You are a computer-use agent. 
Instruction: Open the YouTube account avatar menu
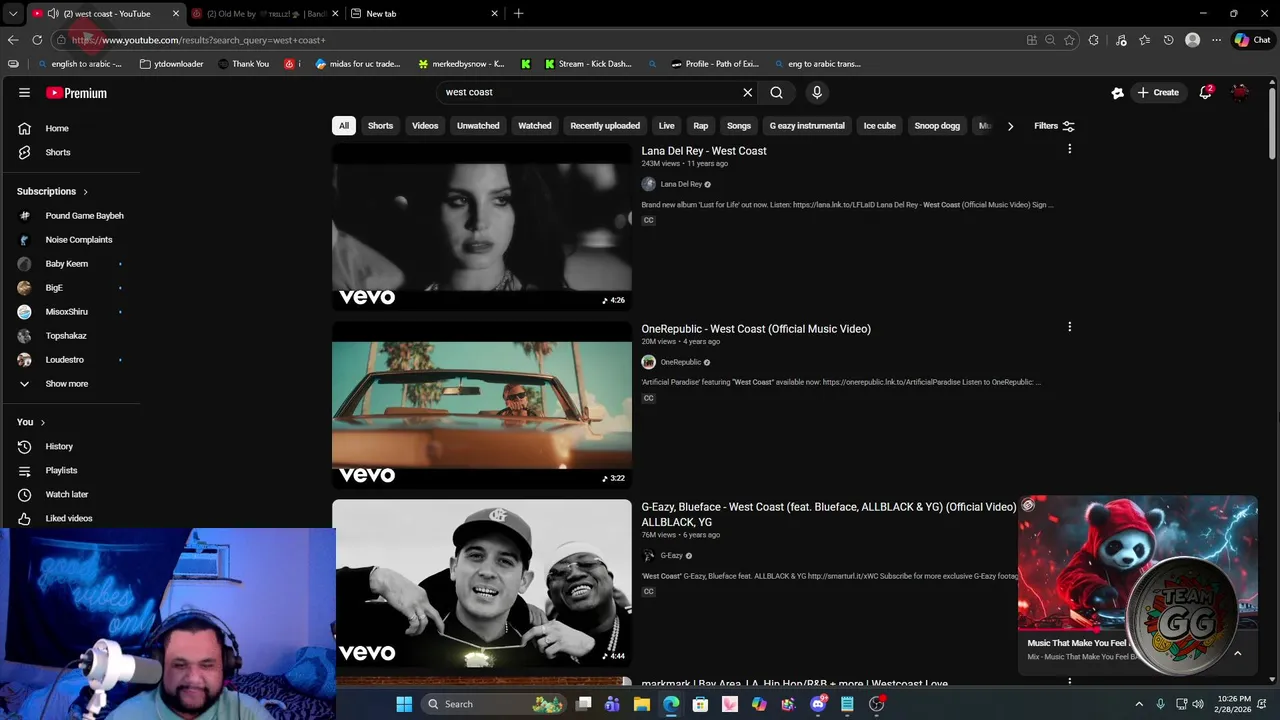click(1240, 92)
